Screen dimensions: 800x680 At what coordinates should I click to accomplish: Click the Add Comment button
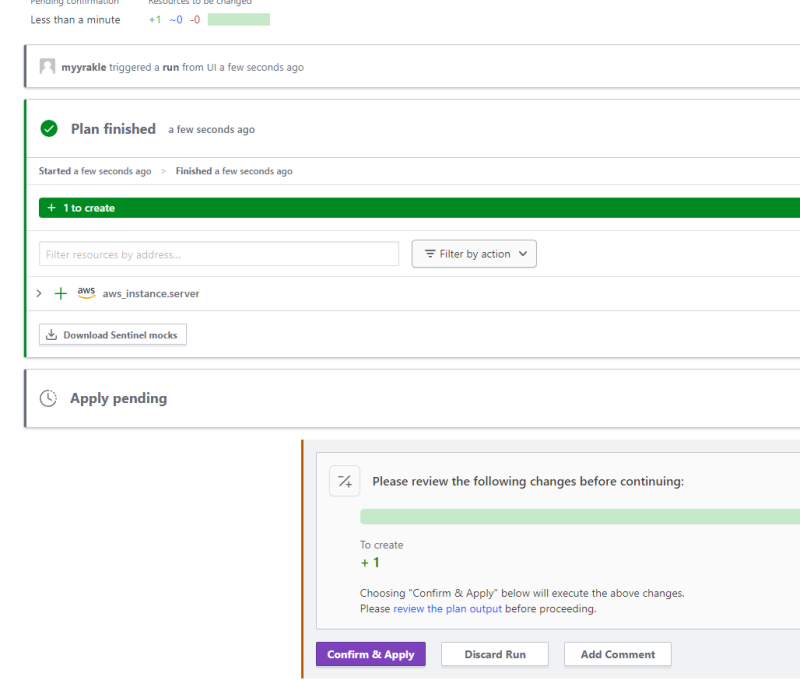[x=617, y=654]
